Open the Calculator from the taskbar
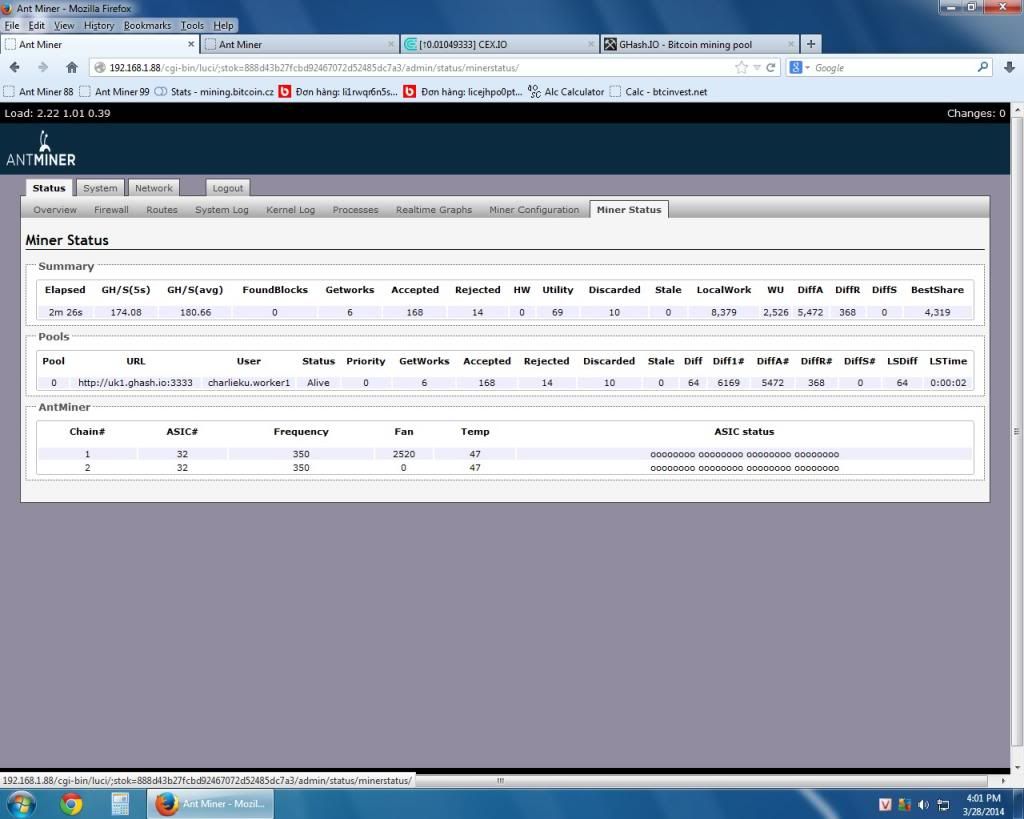Screen dimensions: 1024x819 tap(120, 804)
